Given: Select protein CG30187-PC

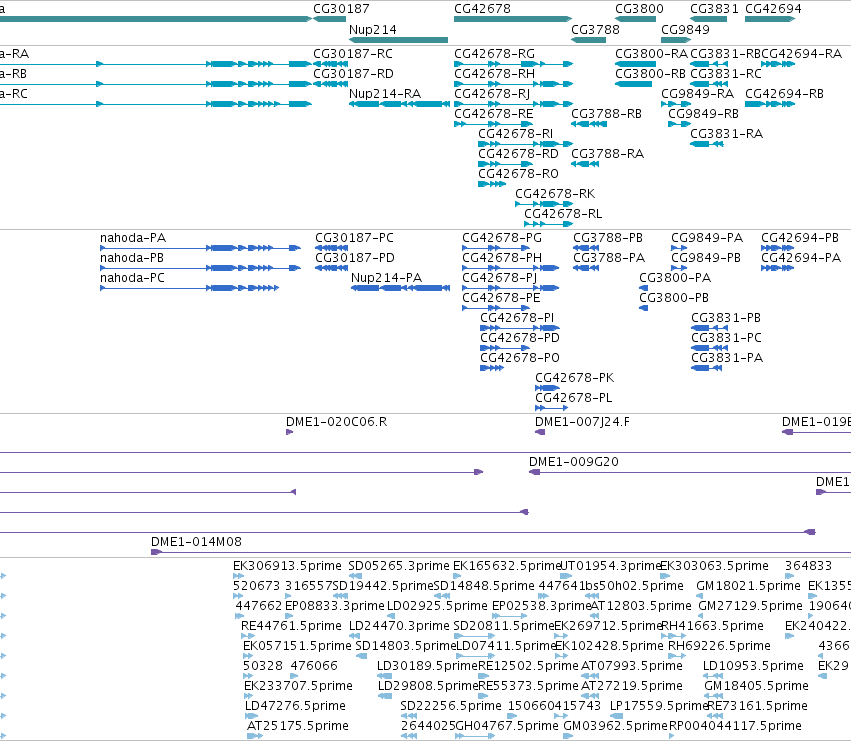Looking at the screenshot, I should 354,238.
